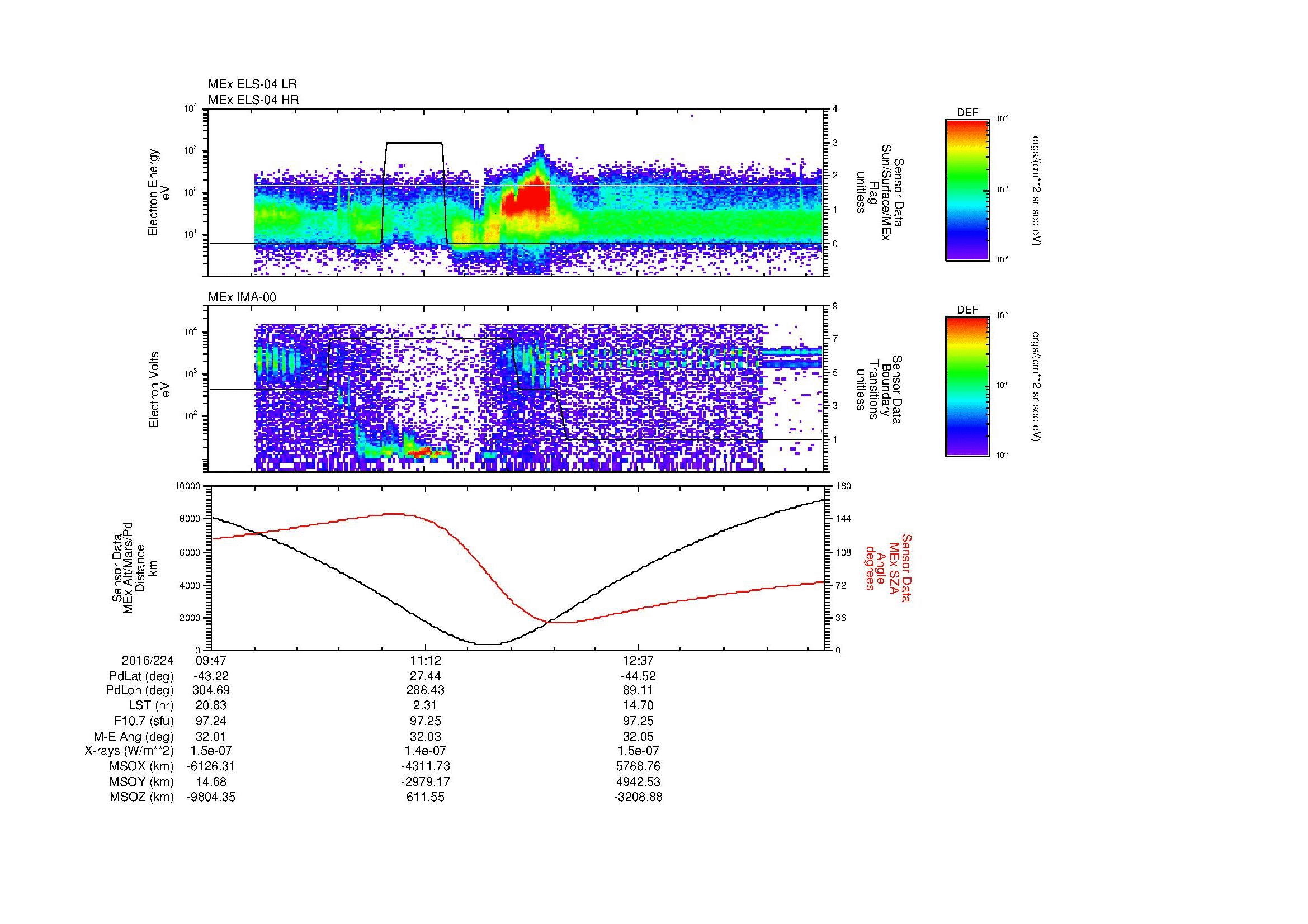Click MSOY value '4942.53'

tap(638, 781)
